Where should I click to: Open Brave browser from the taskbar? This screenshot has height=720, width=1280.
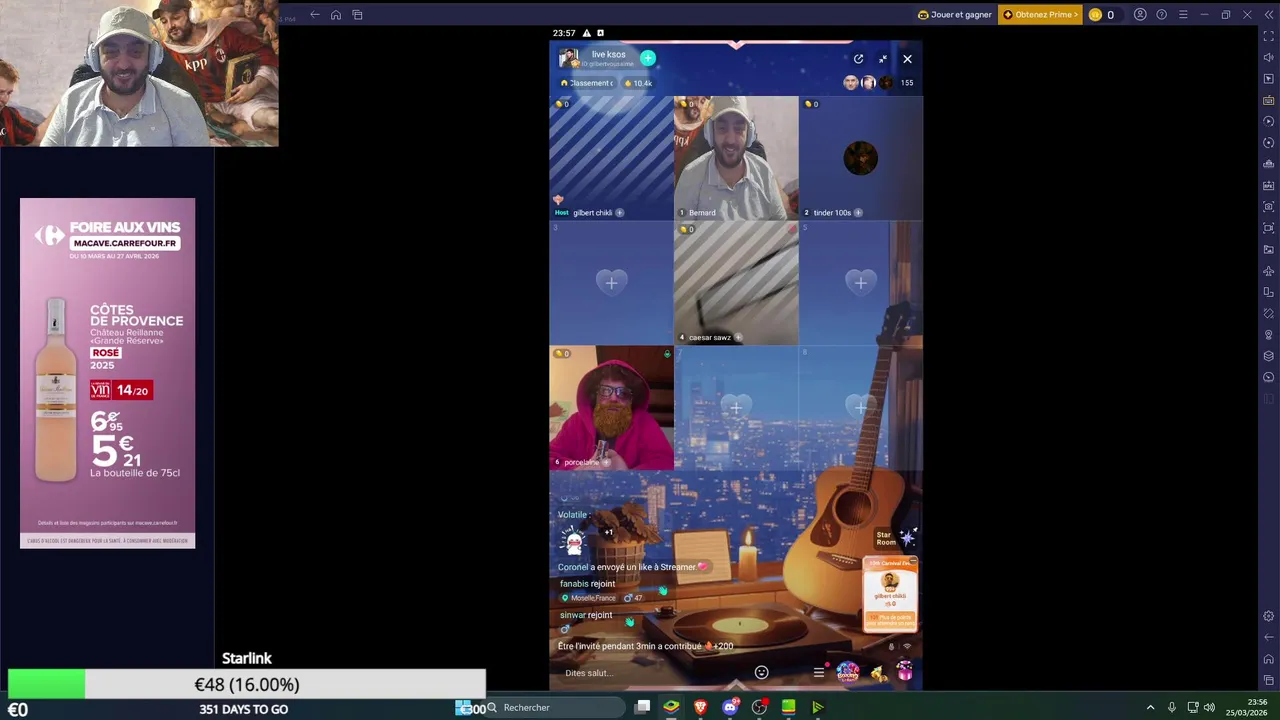tap(701, 708)
